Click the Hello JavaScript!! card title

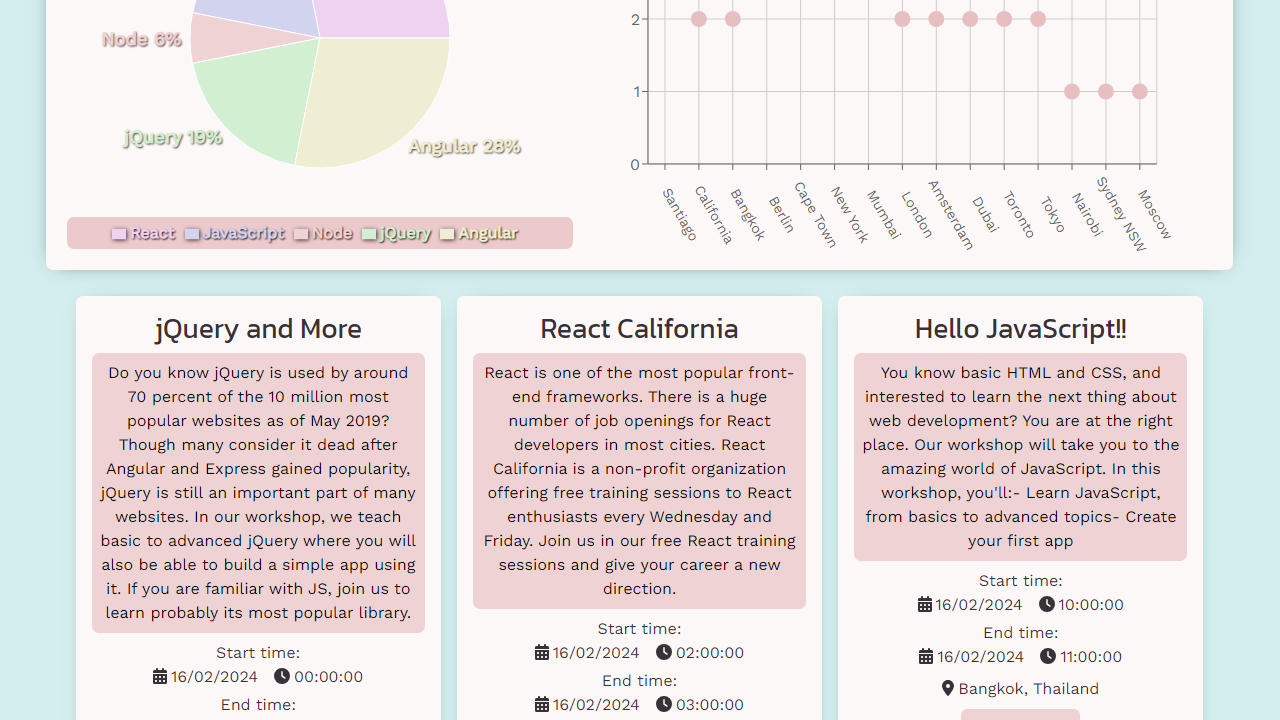(x=1020, y=329)
